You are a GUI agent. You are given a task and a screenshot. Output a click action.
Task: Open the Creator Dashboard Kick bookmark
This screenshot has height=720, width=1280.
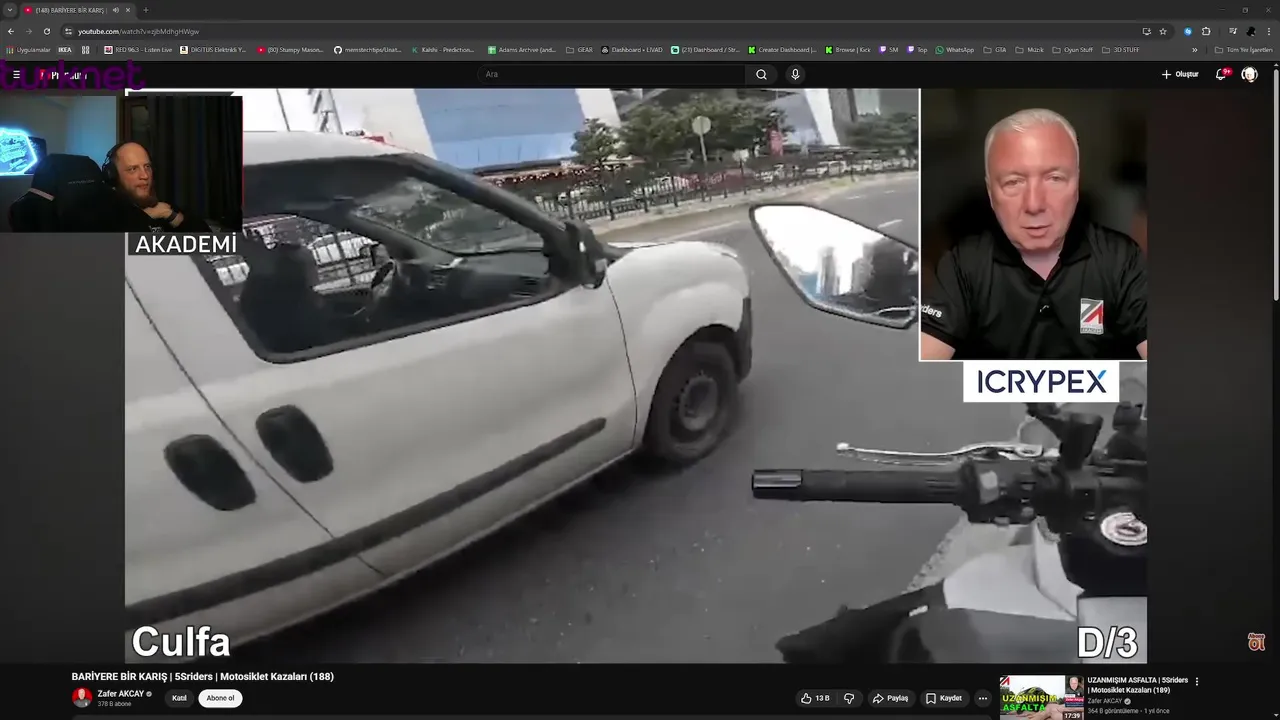tap(782, 49)
